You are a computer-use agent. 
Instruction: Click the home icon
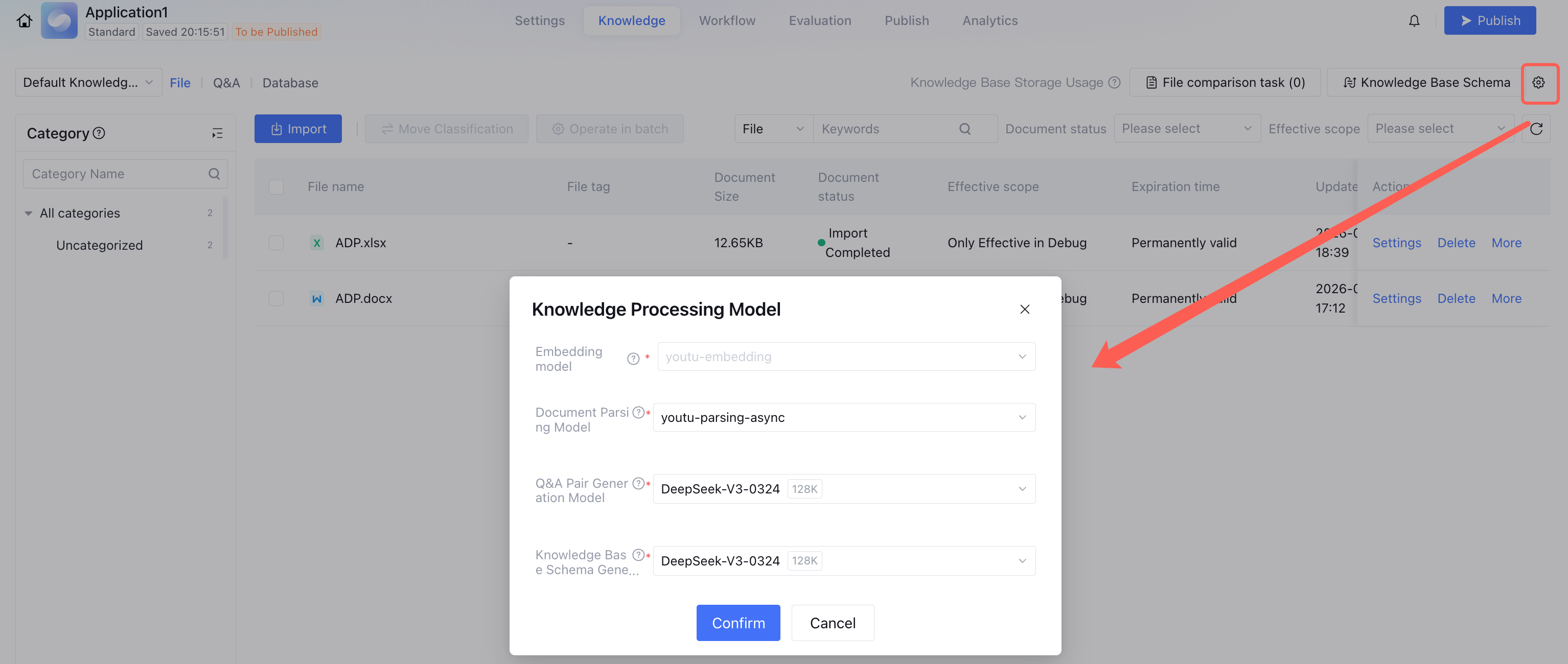coord(25,20)
